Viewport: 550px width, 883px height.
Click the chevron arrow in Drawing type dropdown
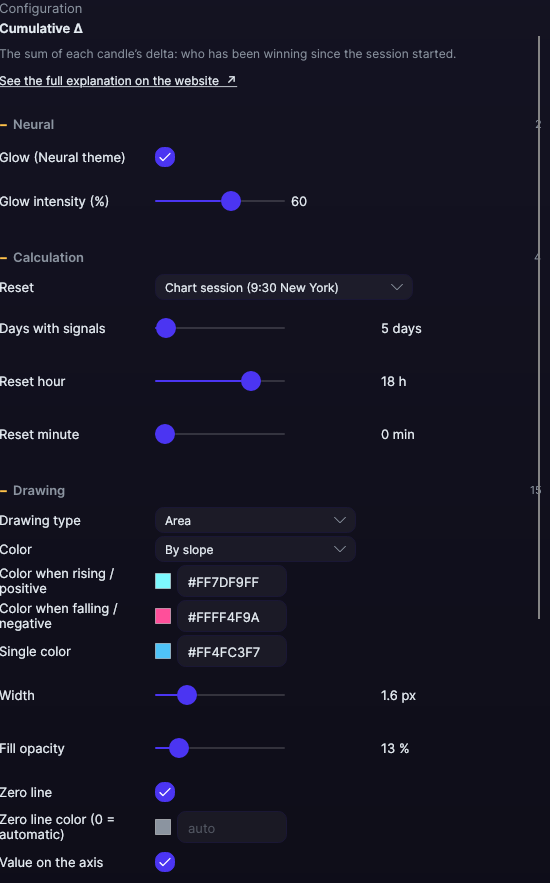click(340, 520)
